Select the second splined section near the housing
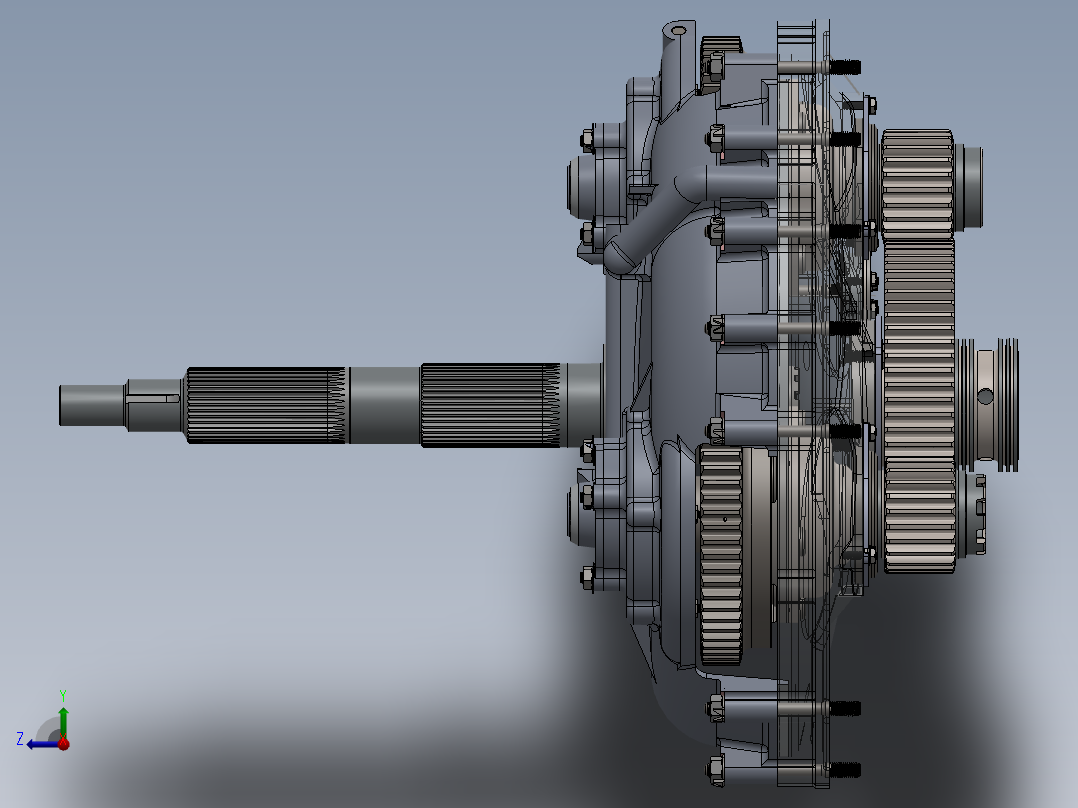The image size is (1078, 808). tap(491, 405)
